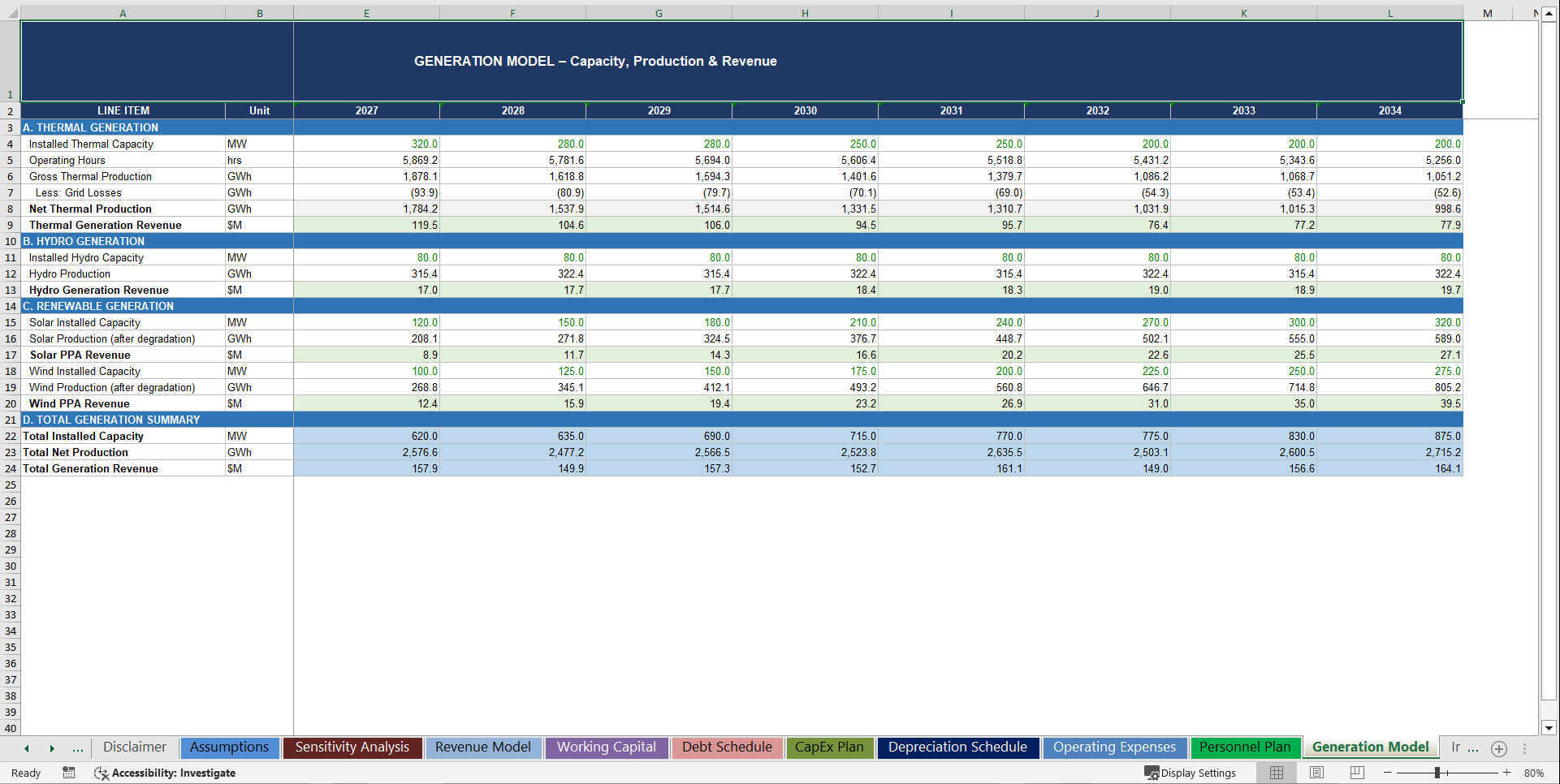Click the sheet navigation left arrow
Screen dimensions: 1560x784
[27, 748]
